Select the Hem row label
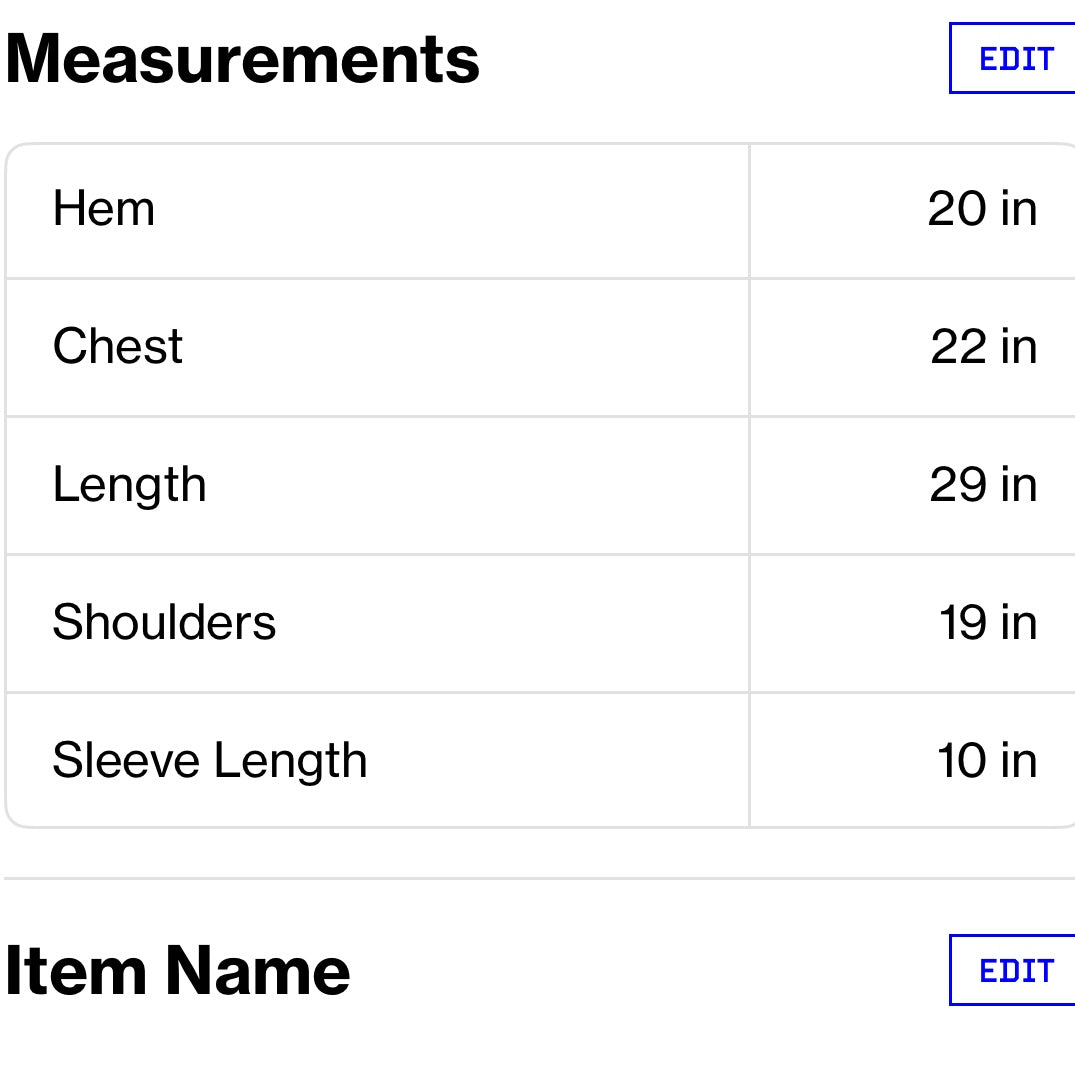 pyautogui.click(x=104, y=210)
